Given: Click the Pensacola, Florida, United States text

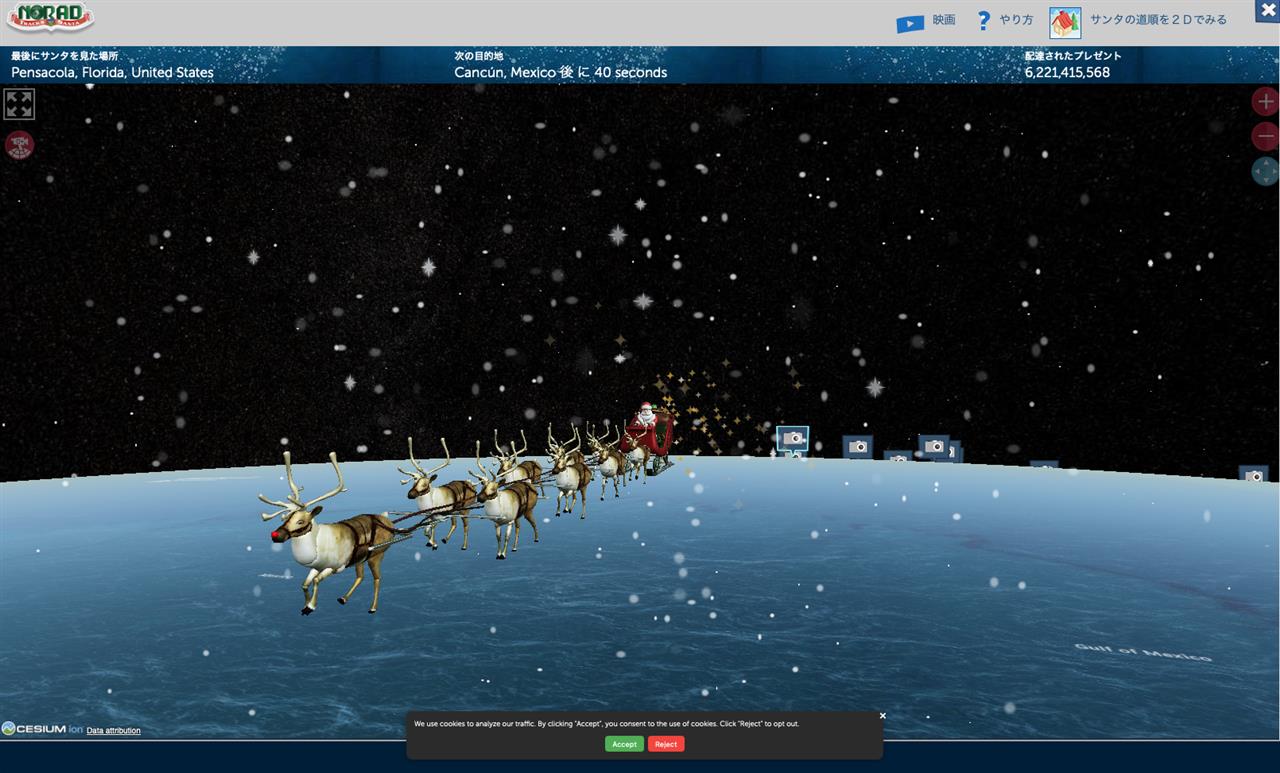Looking at the screenshot, I should [112, 72].
